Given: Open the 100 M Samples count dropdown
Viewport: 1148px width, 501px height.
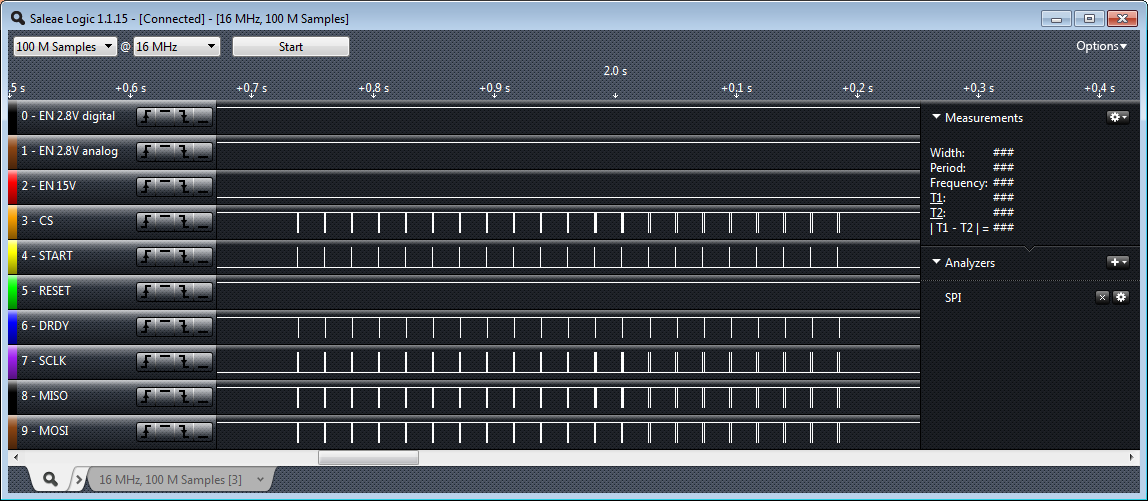Looking at the screenshot, I should [65, 47].
